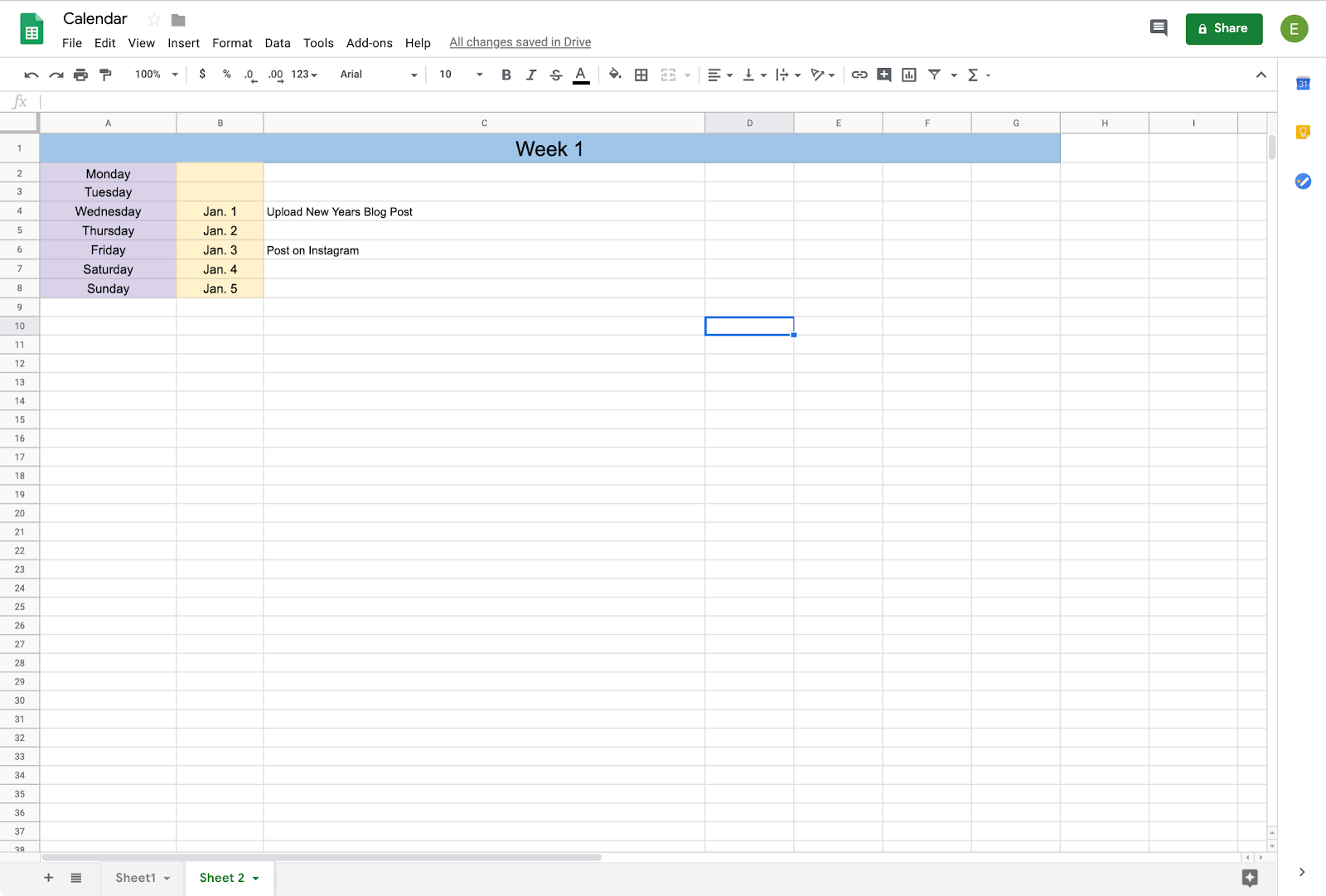The image size is (1326, 896).
Task: Insert a chart
Action: (x=908, y=75)
